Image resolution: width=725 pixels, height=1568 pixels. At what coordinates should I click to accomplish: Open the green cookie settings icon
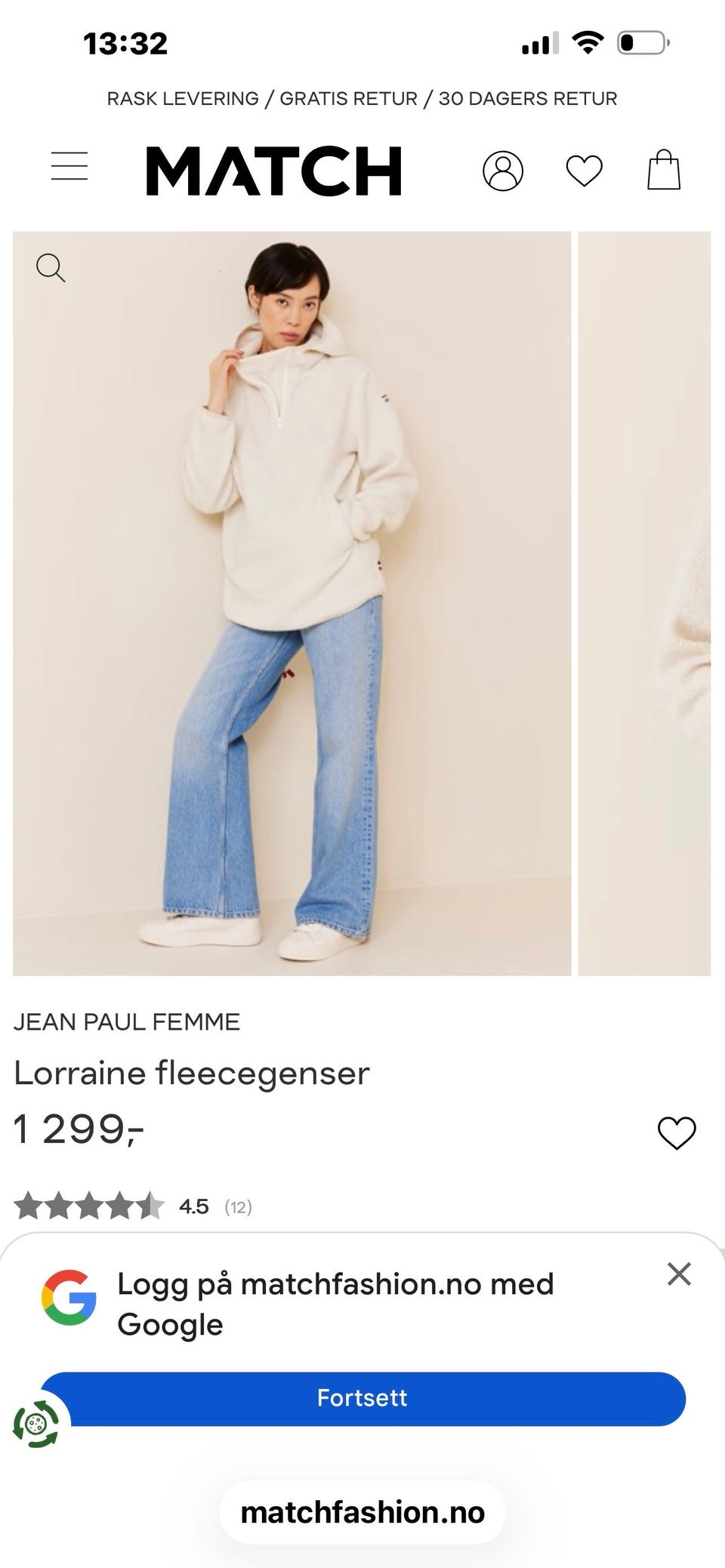(35, 1425)
